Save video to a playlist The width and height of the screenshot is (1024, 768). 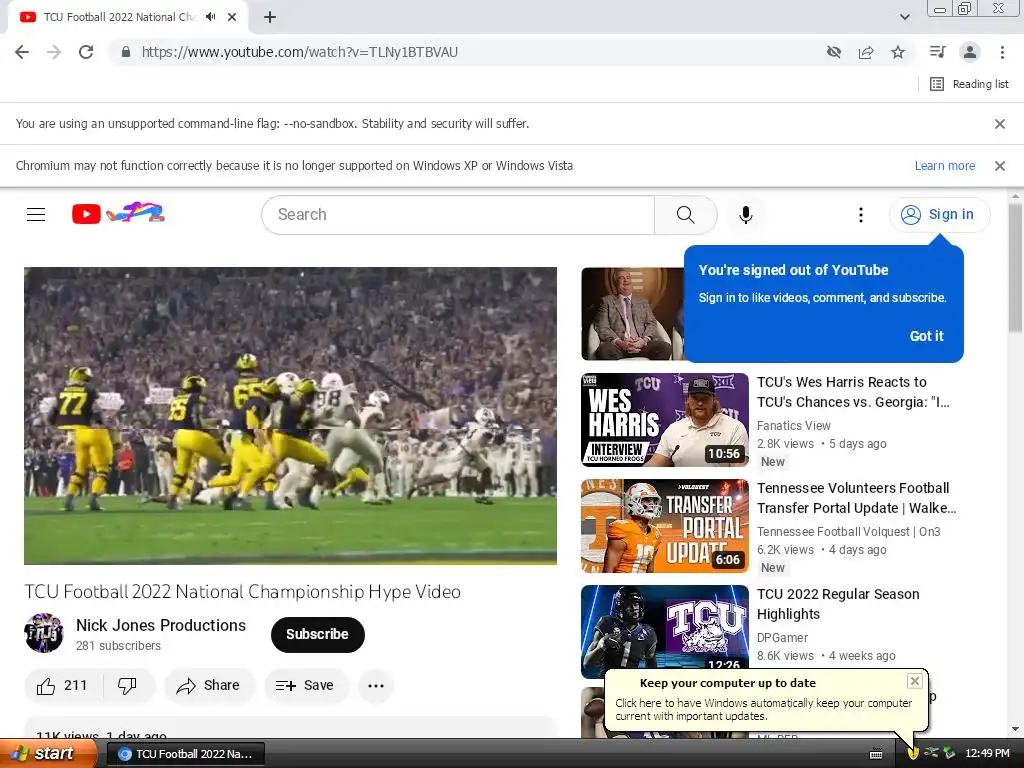[x=306, y=685]
